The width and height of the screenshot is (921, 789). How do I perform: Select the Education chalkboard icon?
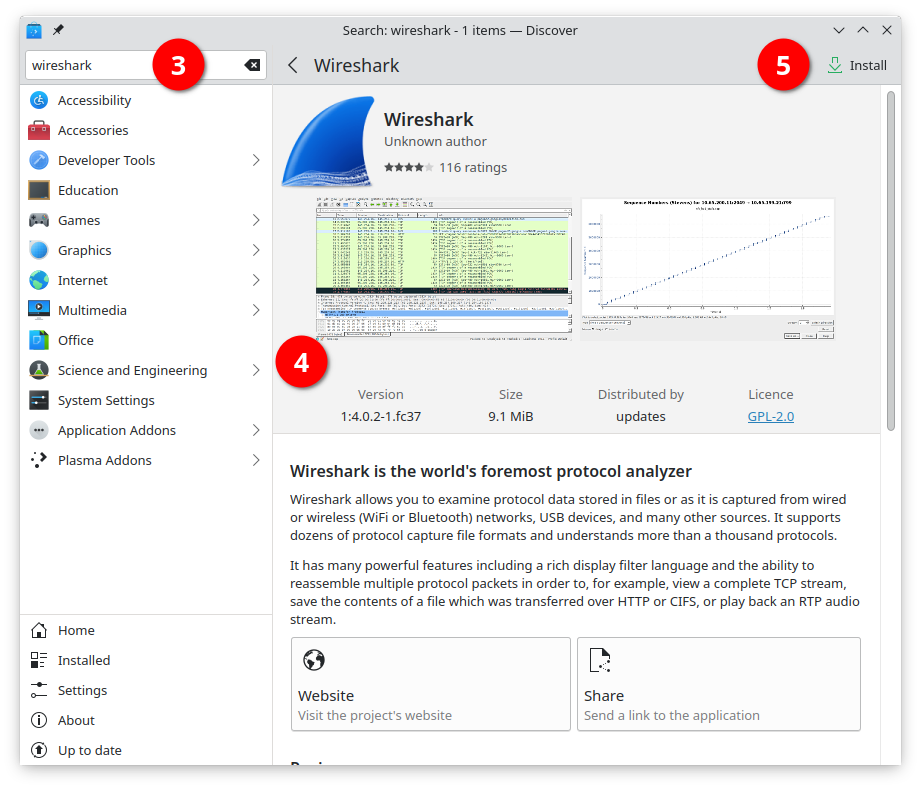(x=39, y=190)
